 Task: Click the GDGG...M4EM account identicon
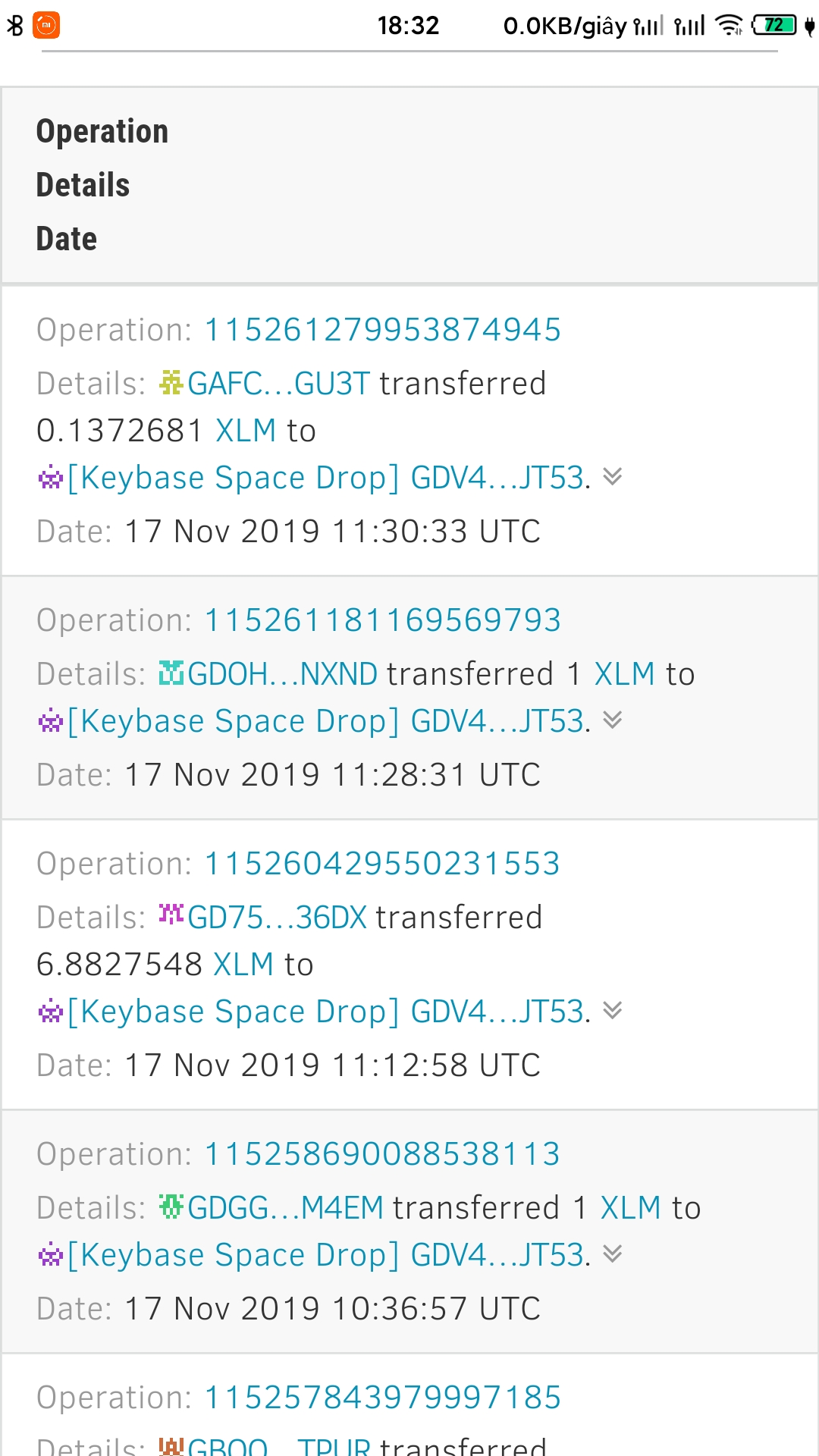pyautogui.click(x=171, y=1207)
